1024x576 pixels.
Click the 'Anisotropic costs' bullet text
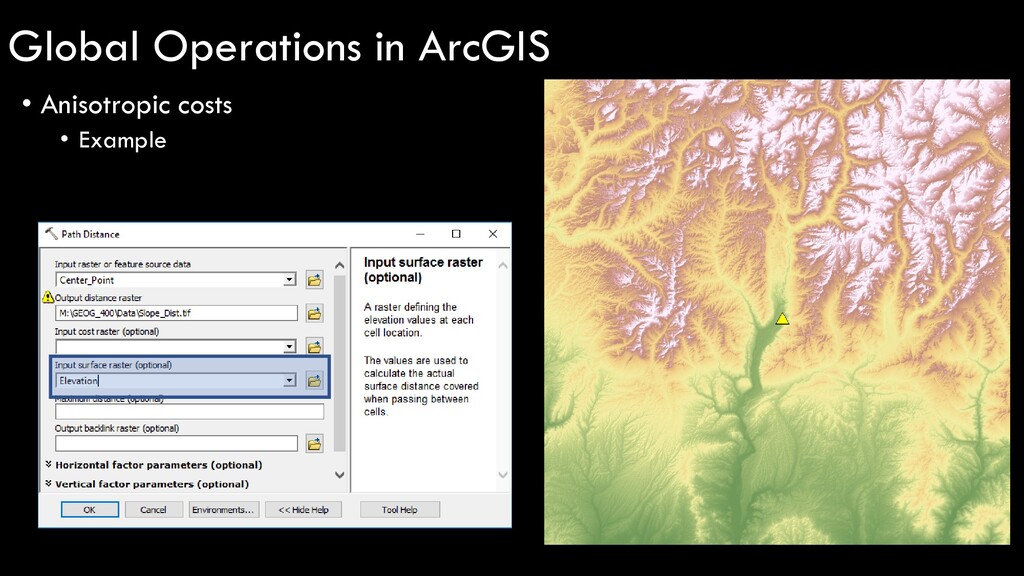pos(136,105)
